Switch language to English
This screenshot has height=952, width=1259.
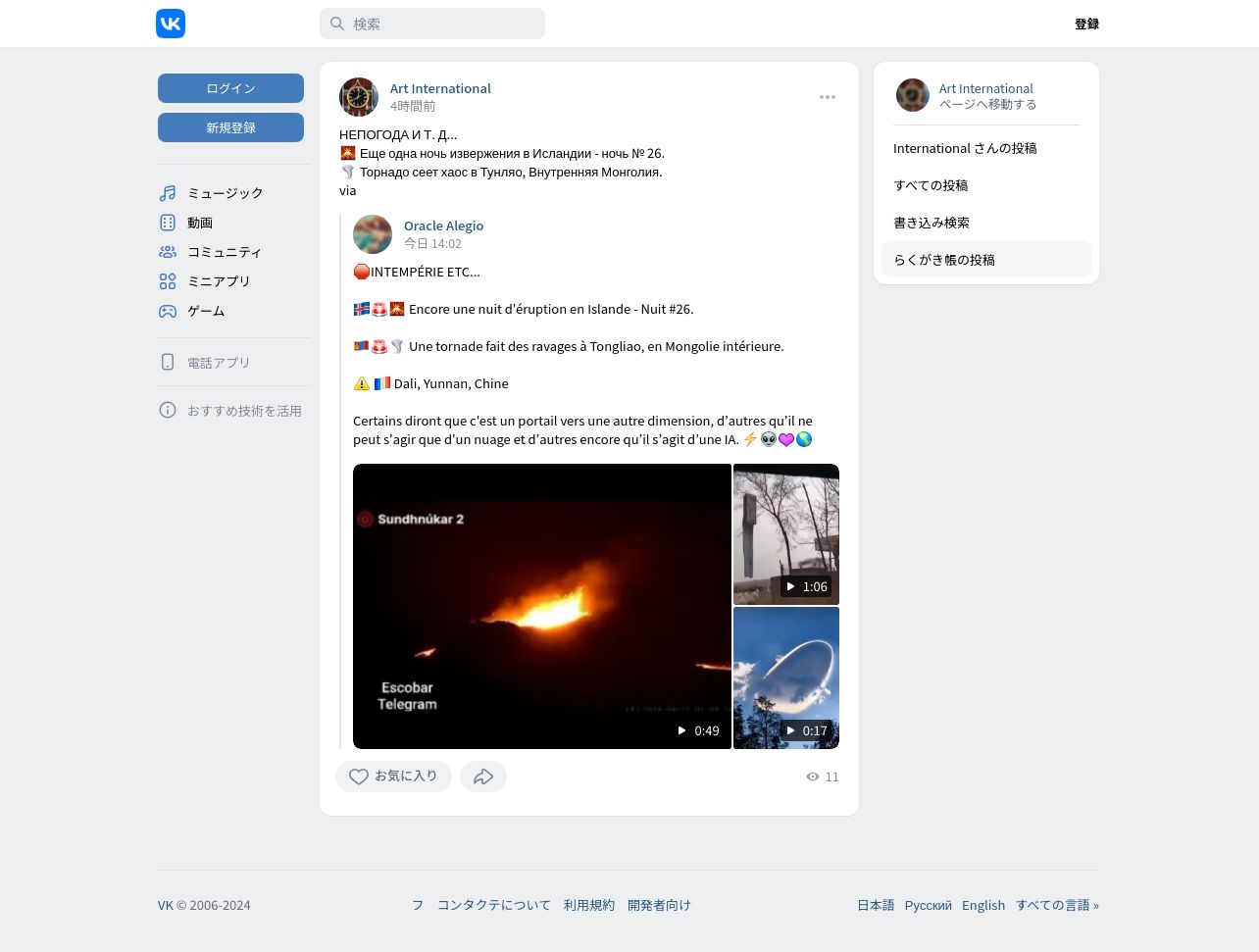pos(983,905)
